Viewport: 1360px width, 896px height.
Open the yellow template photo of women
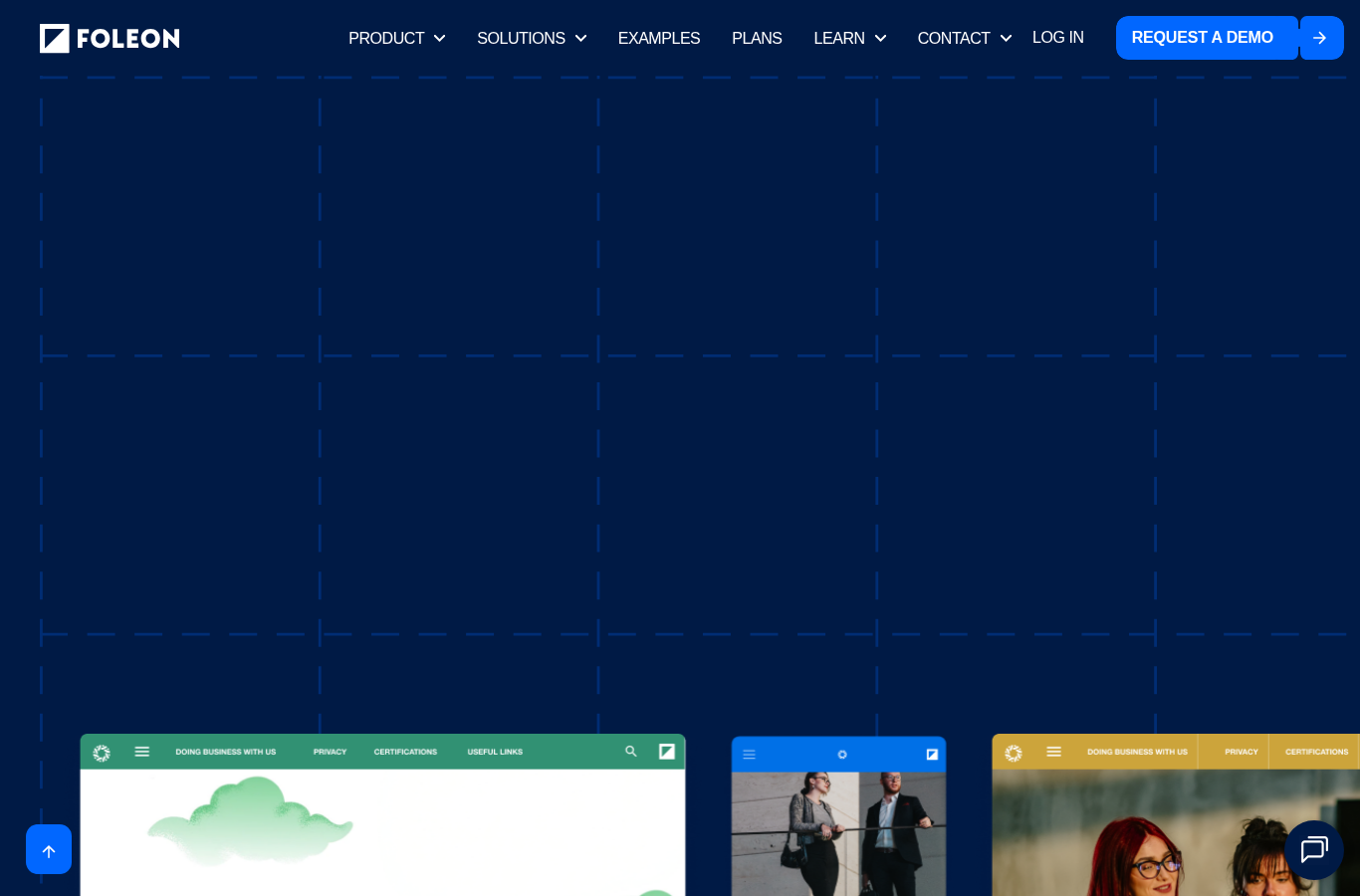[1176, 832]
